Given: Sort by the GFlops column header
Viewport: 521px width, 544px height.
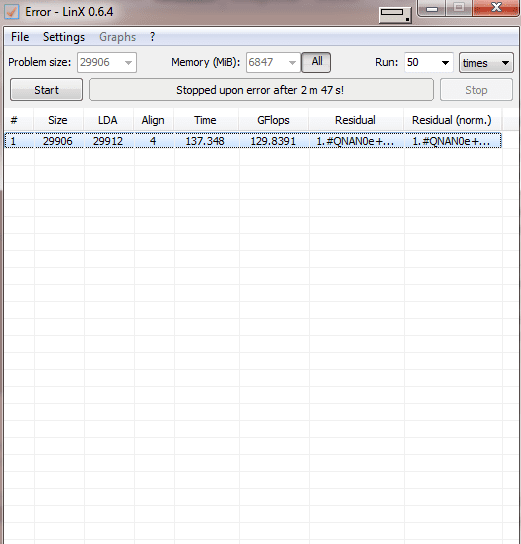Looking at the screenshot, I should coord(273,120).
